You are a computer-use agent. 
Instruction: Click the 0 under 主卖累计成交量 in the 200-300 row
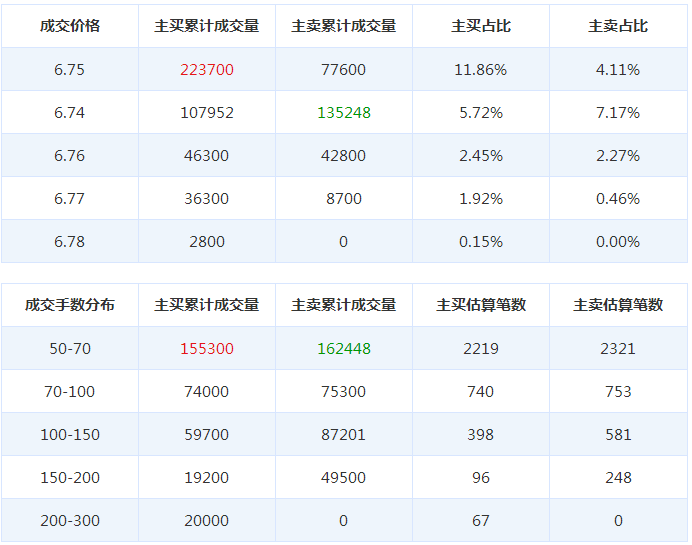(x=343, y=521)
